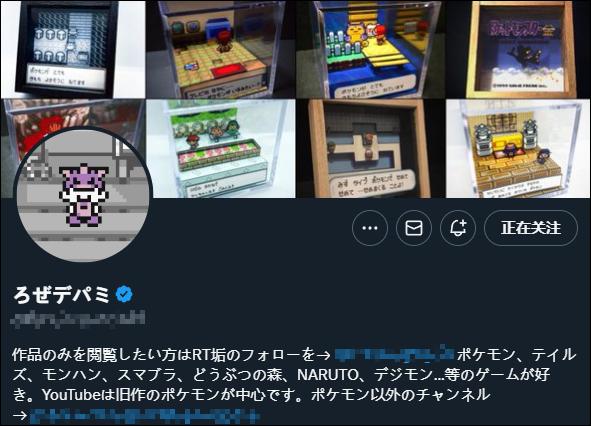Open the blurred channel link at bottom

(144, 415)
